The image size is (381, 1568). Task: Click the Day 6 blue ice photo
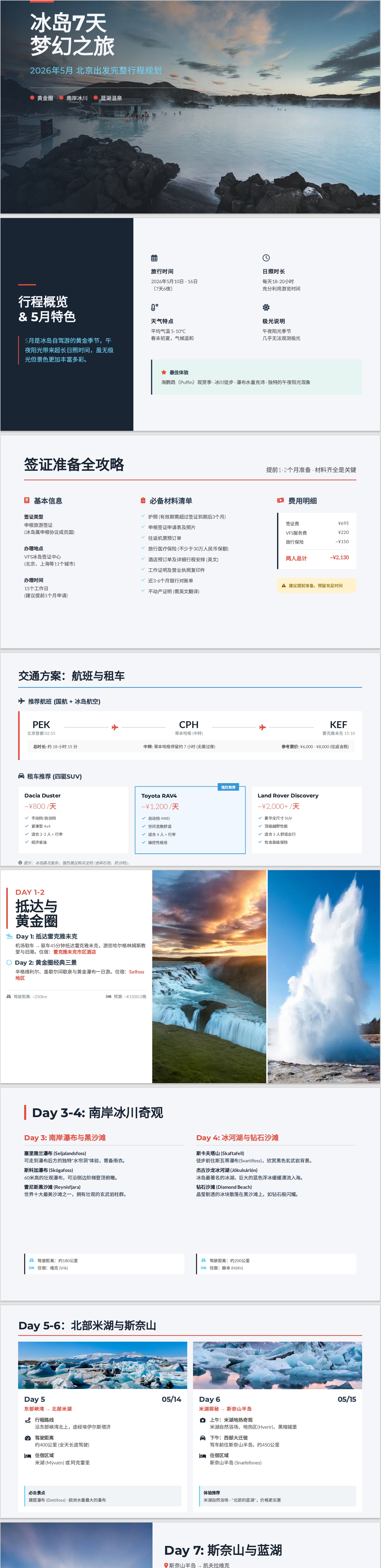point(278,1365)
